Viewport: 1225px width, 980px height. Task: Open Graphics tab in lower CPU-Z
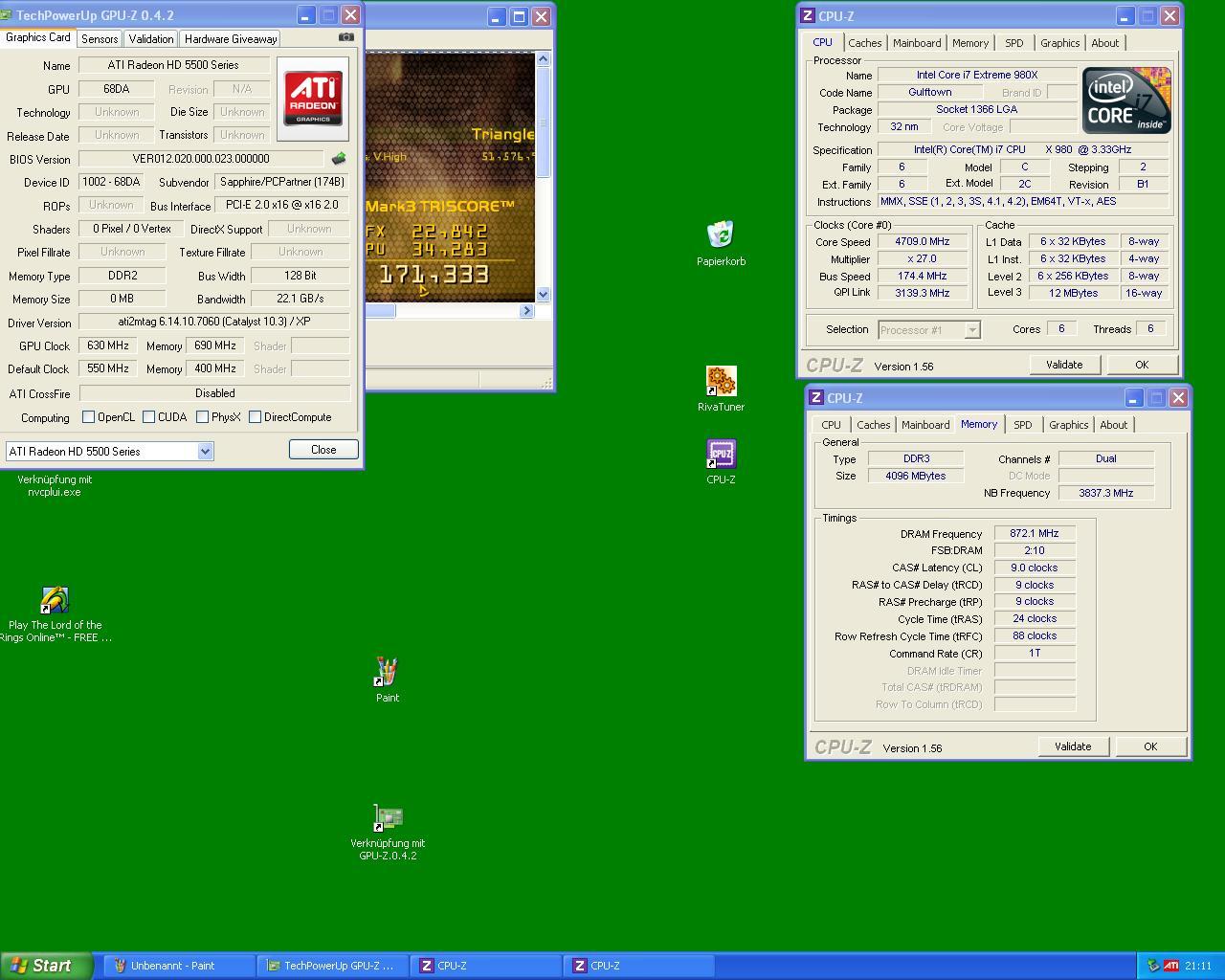1068,425
